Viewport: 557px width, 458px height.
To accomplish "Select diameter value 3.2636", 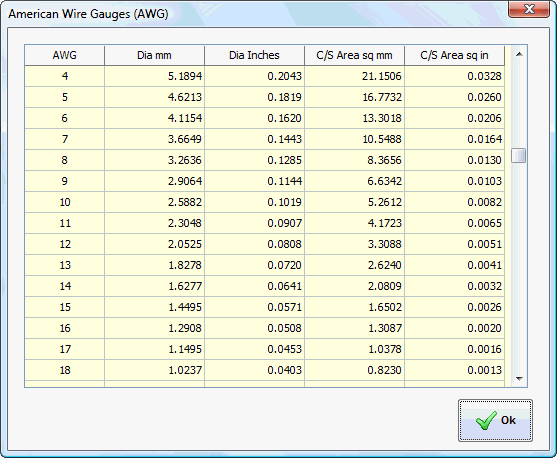I will pyautogui.click(x=155, y=160).
